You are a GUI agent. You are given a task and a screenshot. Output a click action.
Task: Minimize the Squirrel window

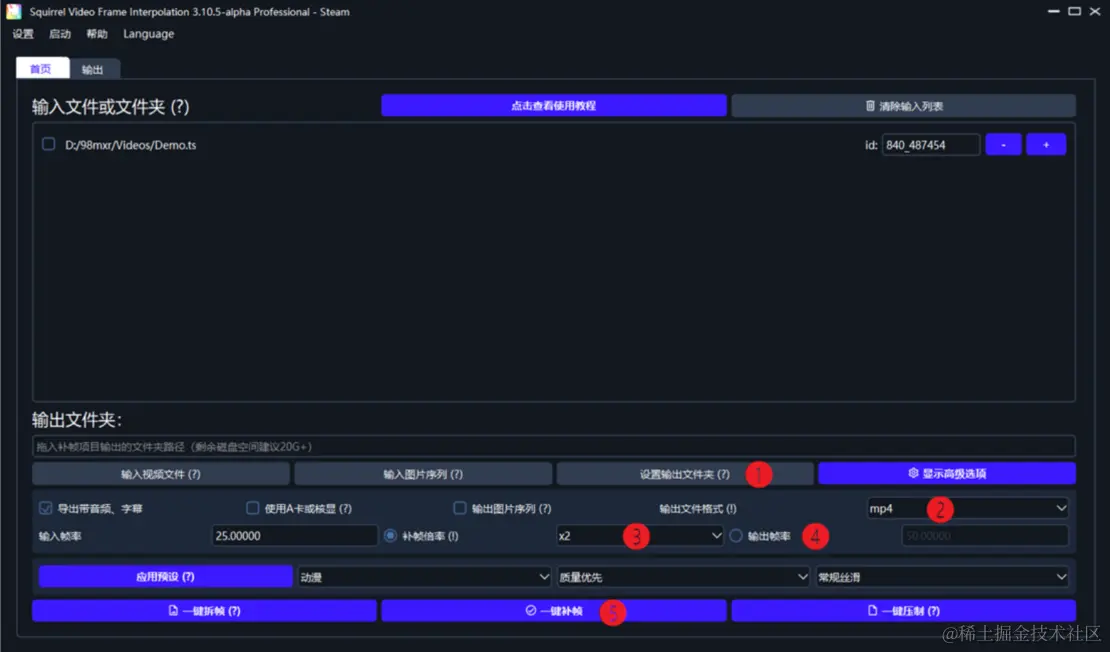1053,11
